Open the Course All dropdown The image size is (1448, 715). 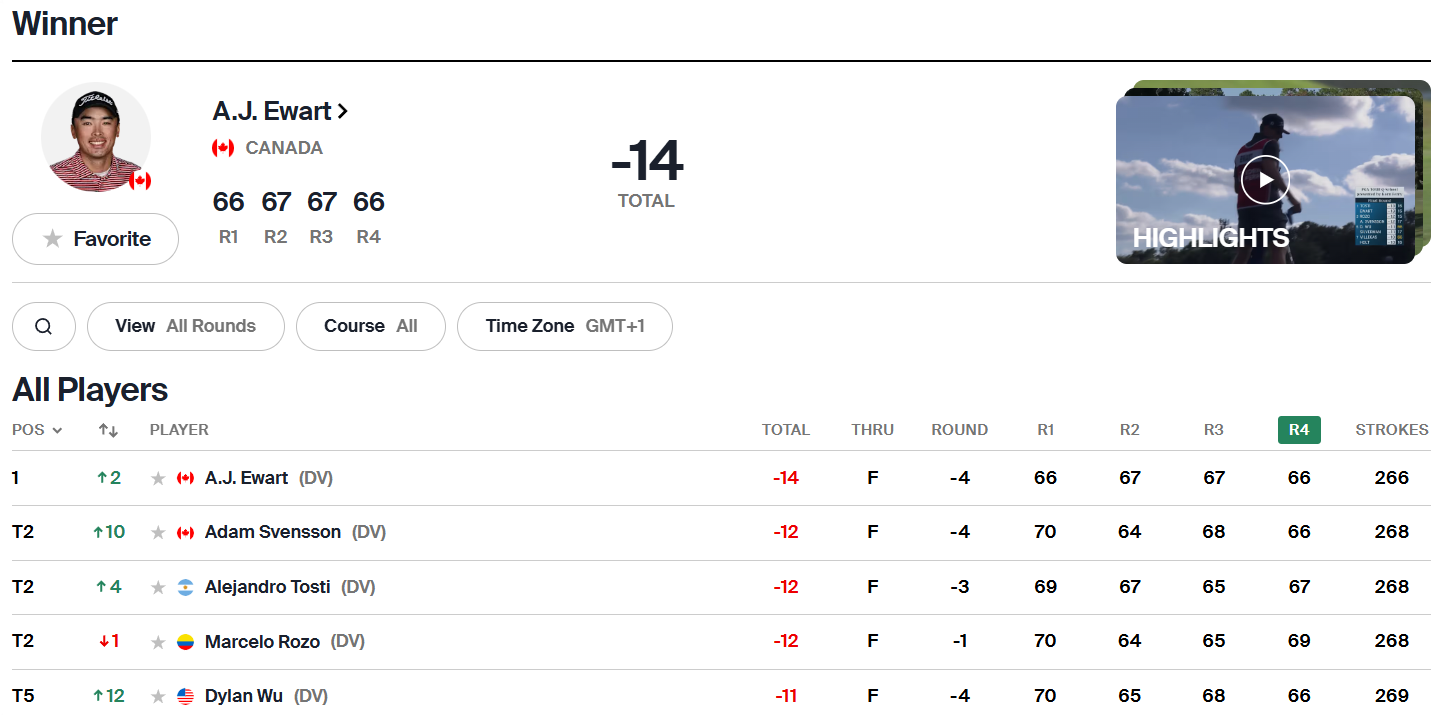[370, 326]
